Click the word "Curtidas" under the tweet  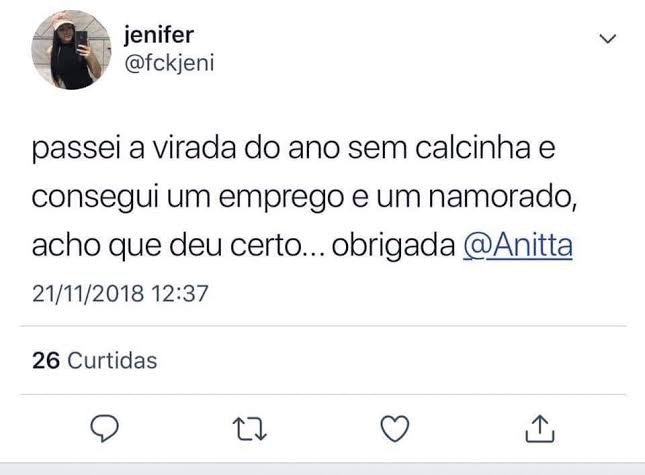[x=112, y=361]
